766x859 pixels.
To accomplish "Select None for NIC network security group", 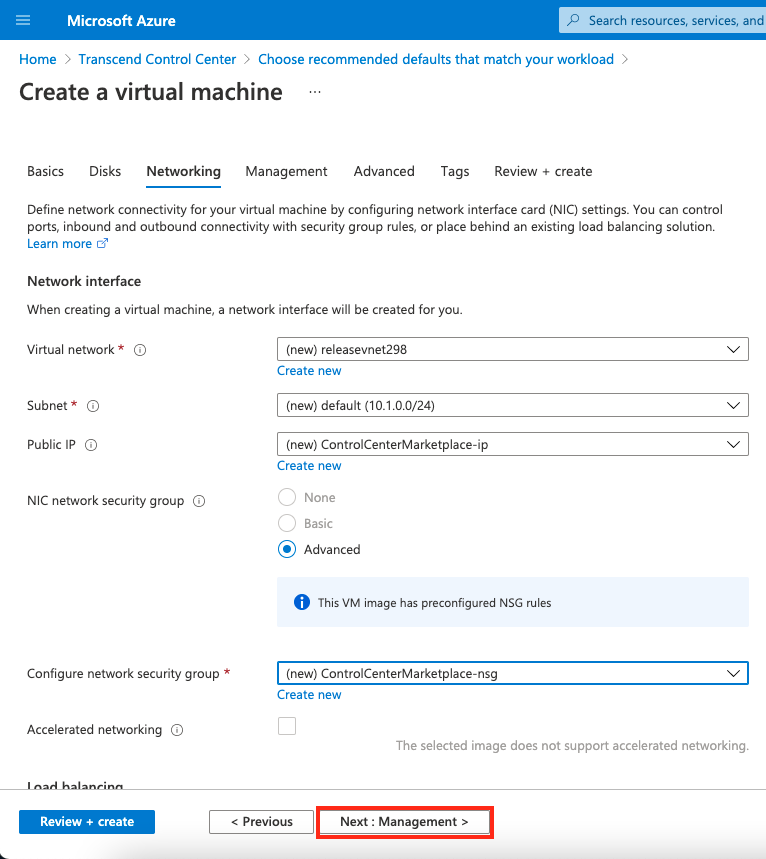I will 287,497.
